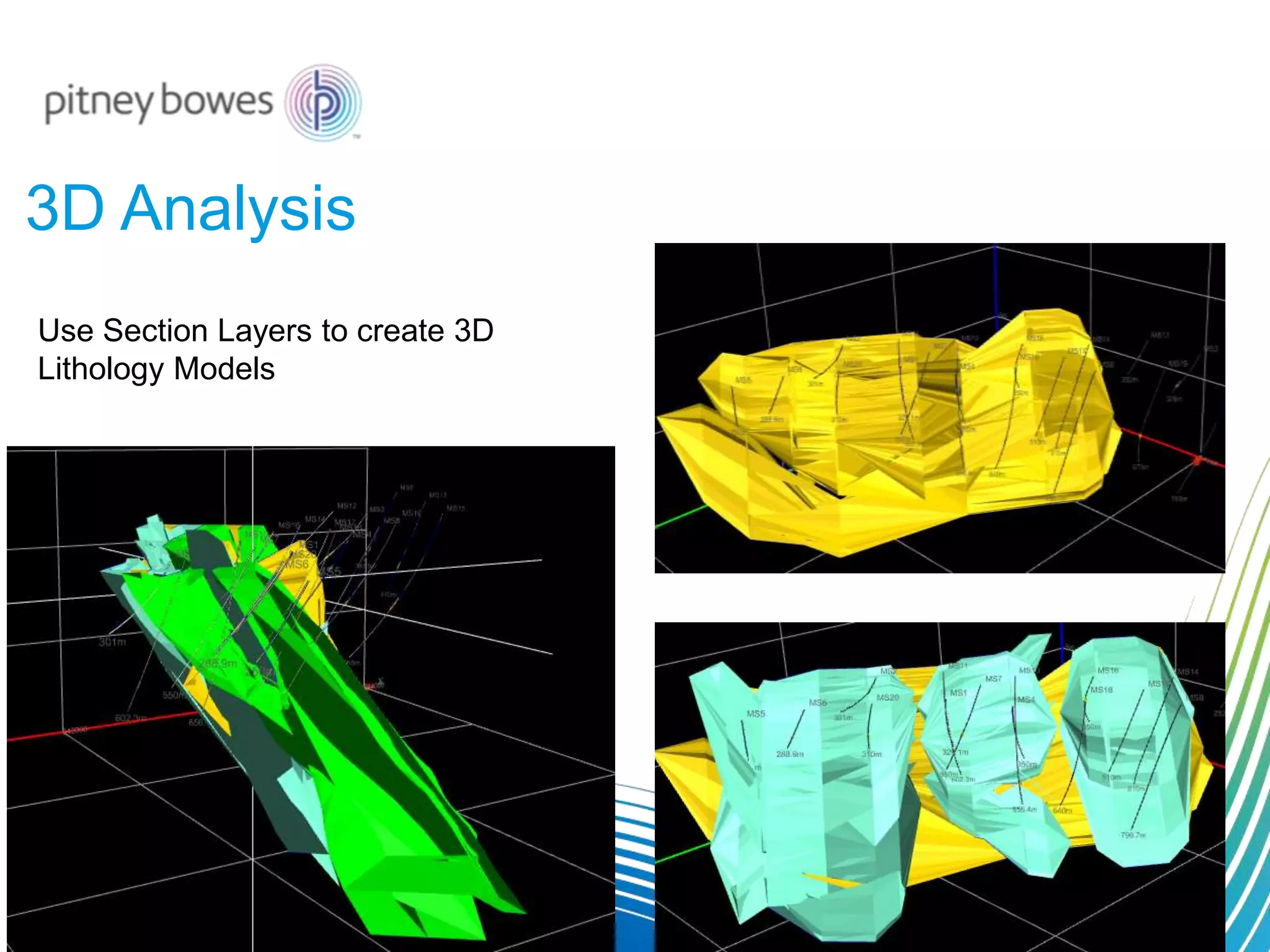Click 'MS7' label in the cyan model image

tap(993, 679)
